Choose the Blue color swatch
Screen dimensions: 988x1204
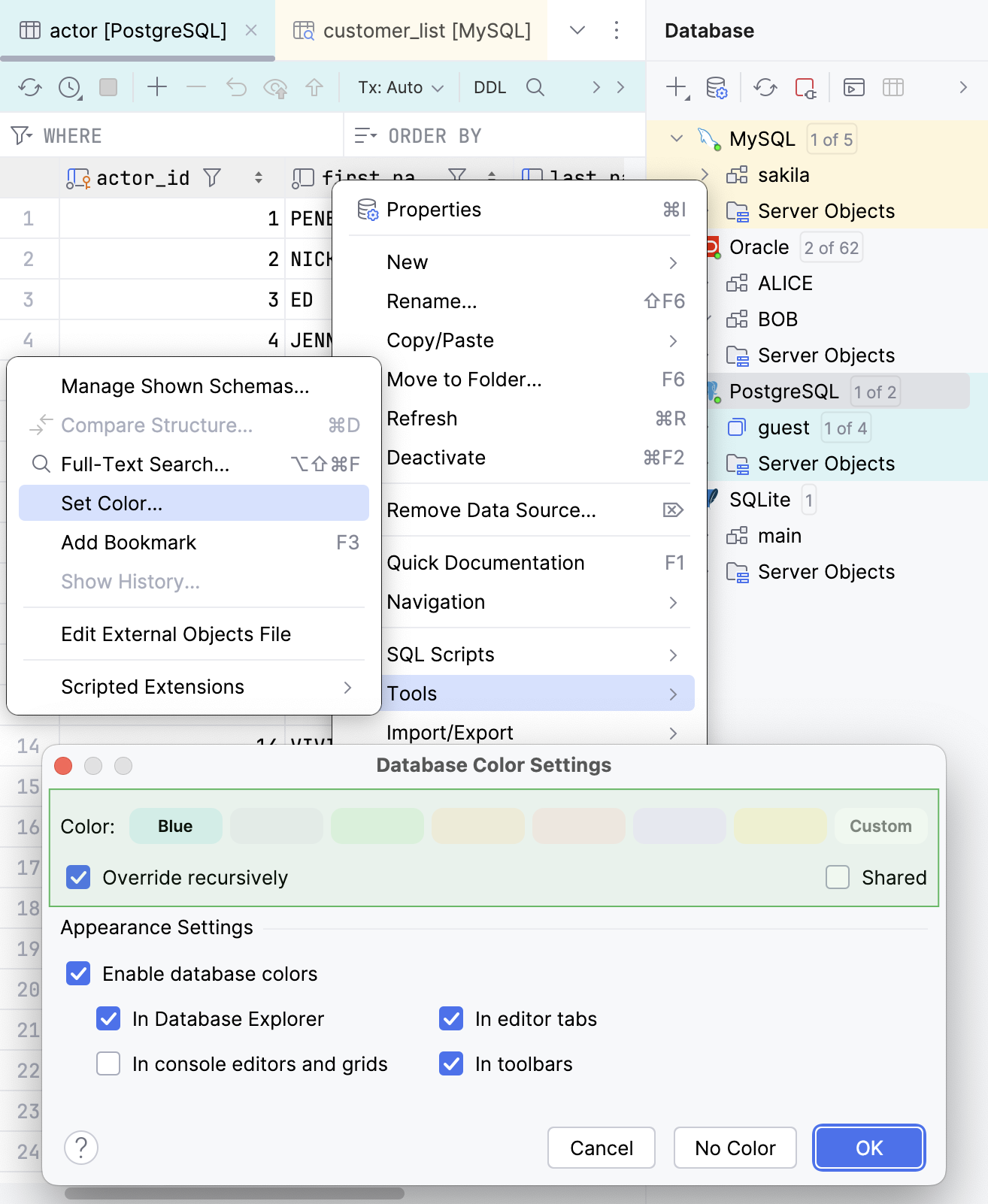pos(175,826)
